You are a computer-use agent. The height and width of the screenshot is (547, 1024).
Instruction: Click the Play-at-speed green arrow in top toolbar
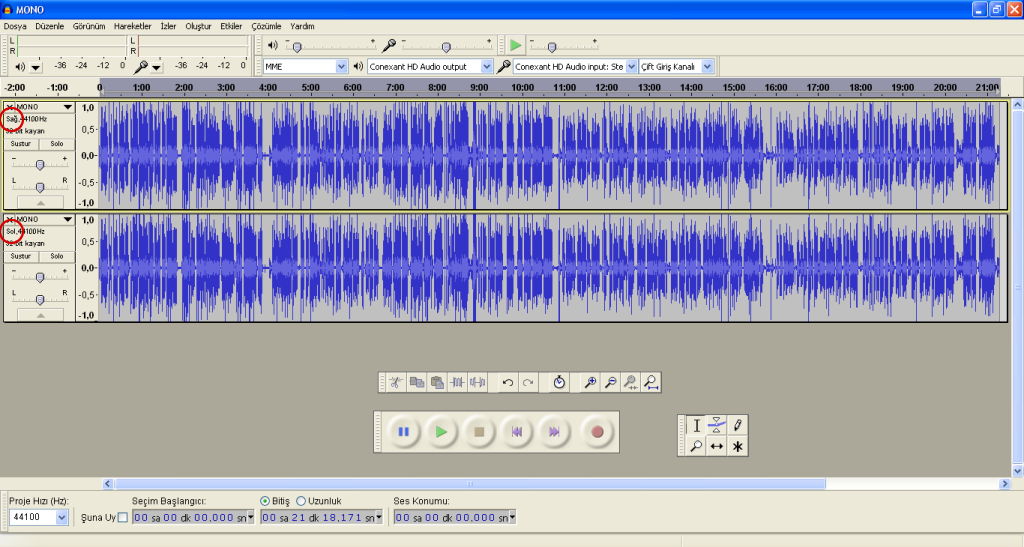click(x=516, y=45)
